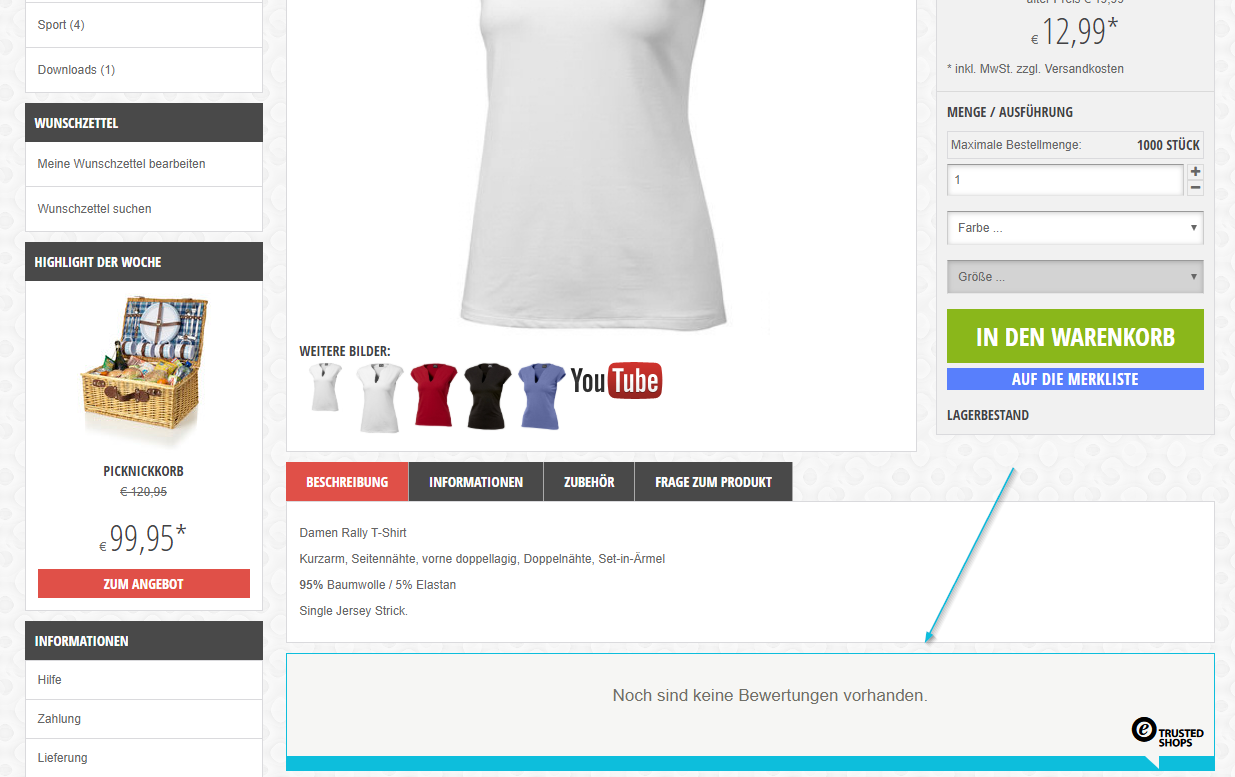The image size is (1235, 777).
Task: Click the 'Highlight der Woche' header
Action: click(144, 262)
